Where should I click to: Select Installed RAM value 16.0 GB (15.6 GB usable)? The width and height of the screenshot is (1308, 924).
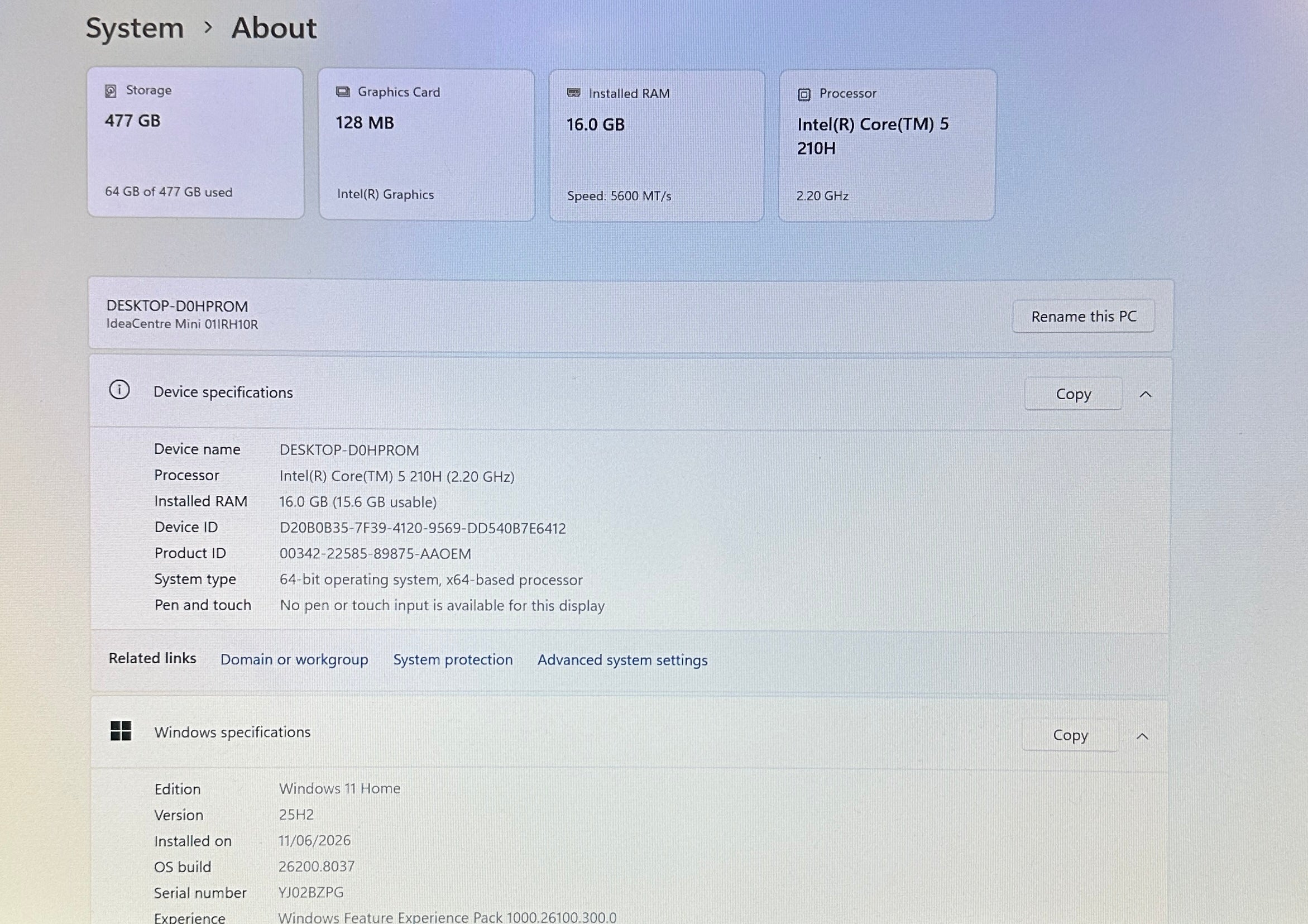pyautogui.click(x=358, y=502)
